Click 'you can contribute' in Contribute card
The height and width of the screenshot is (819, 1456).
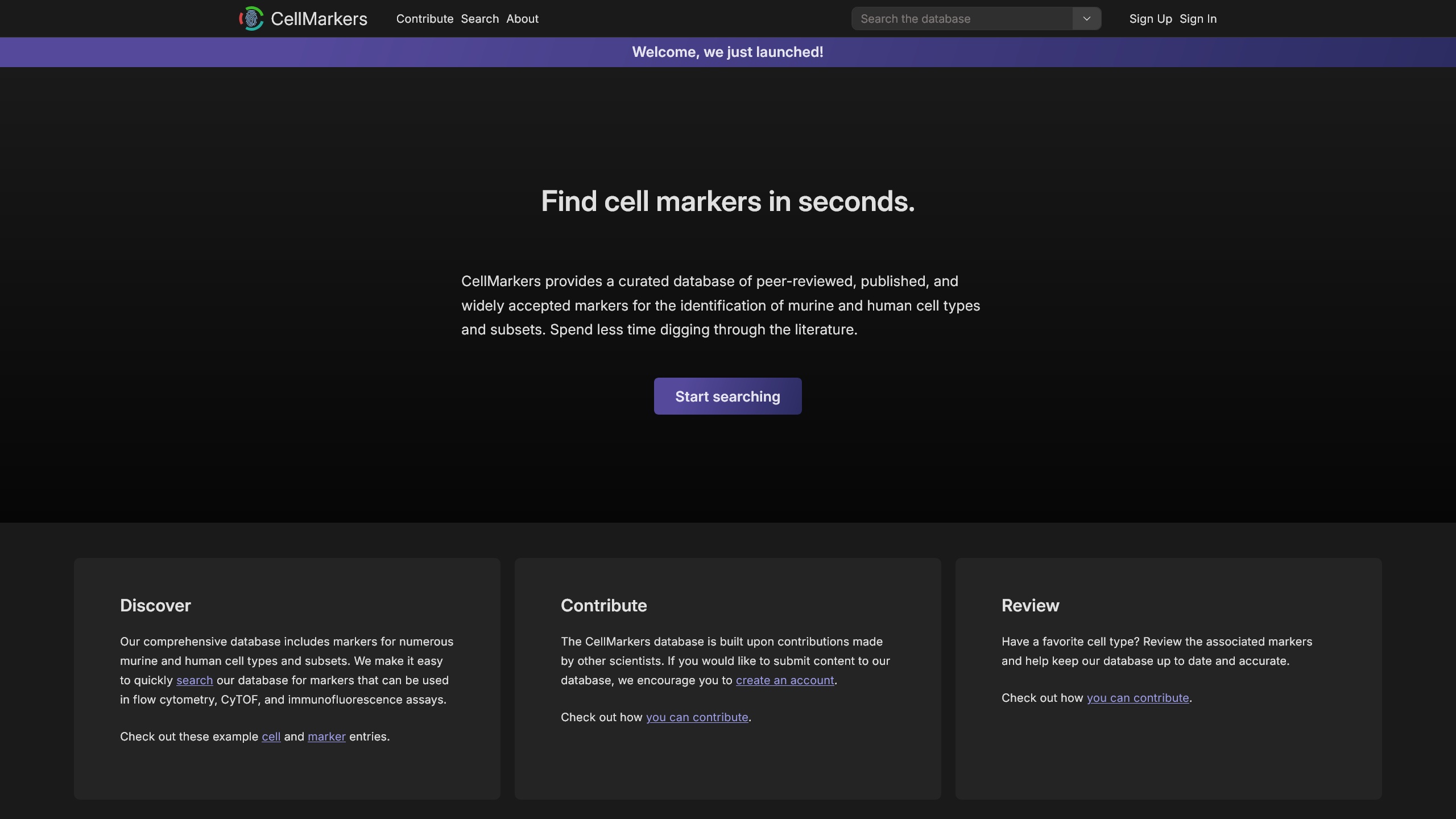point(697,718)
